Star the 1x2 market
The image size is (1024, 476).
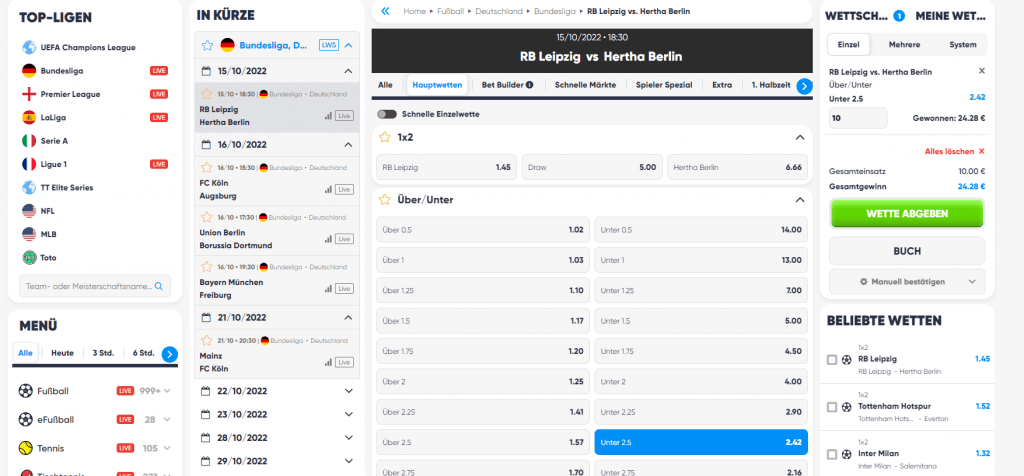385,137
